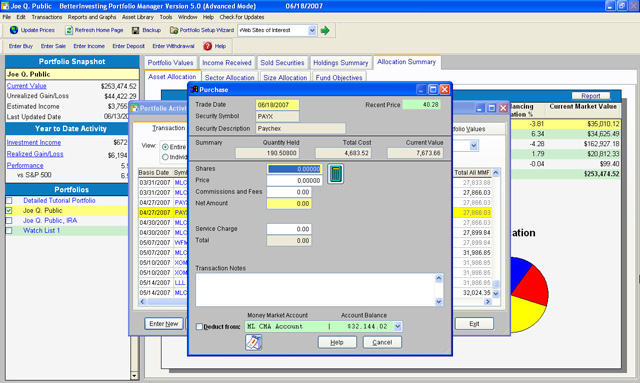
Task: Click the application title bar icon
Action: [5, 6]
